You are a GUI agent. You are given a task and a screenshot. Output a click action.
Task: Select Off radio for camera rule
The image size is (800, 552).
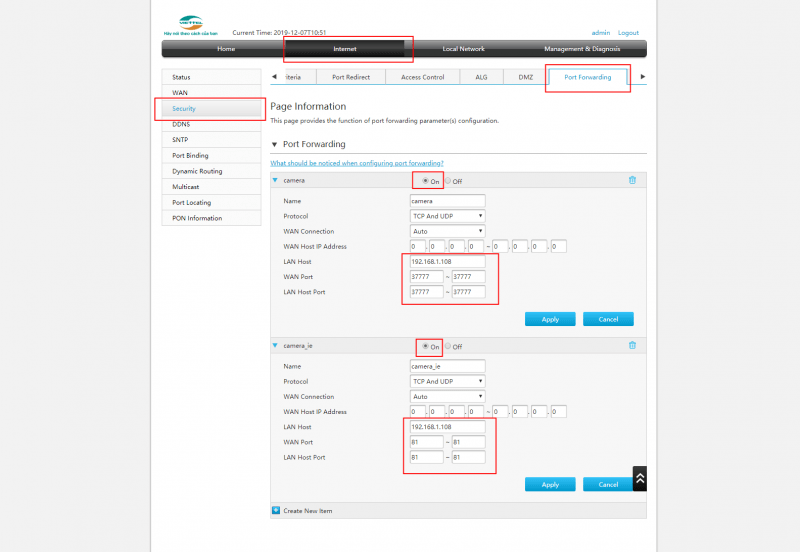point(449,181)
